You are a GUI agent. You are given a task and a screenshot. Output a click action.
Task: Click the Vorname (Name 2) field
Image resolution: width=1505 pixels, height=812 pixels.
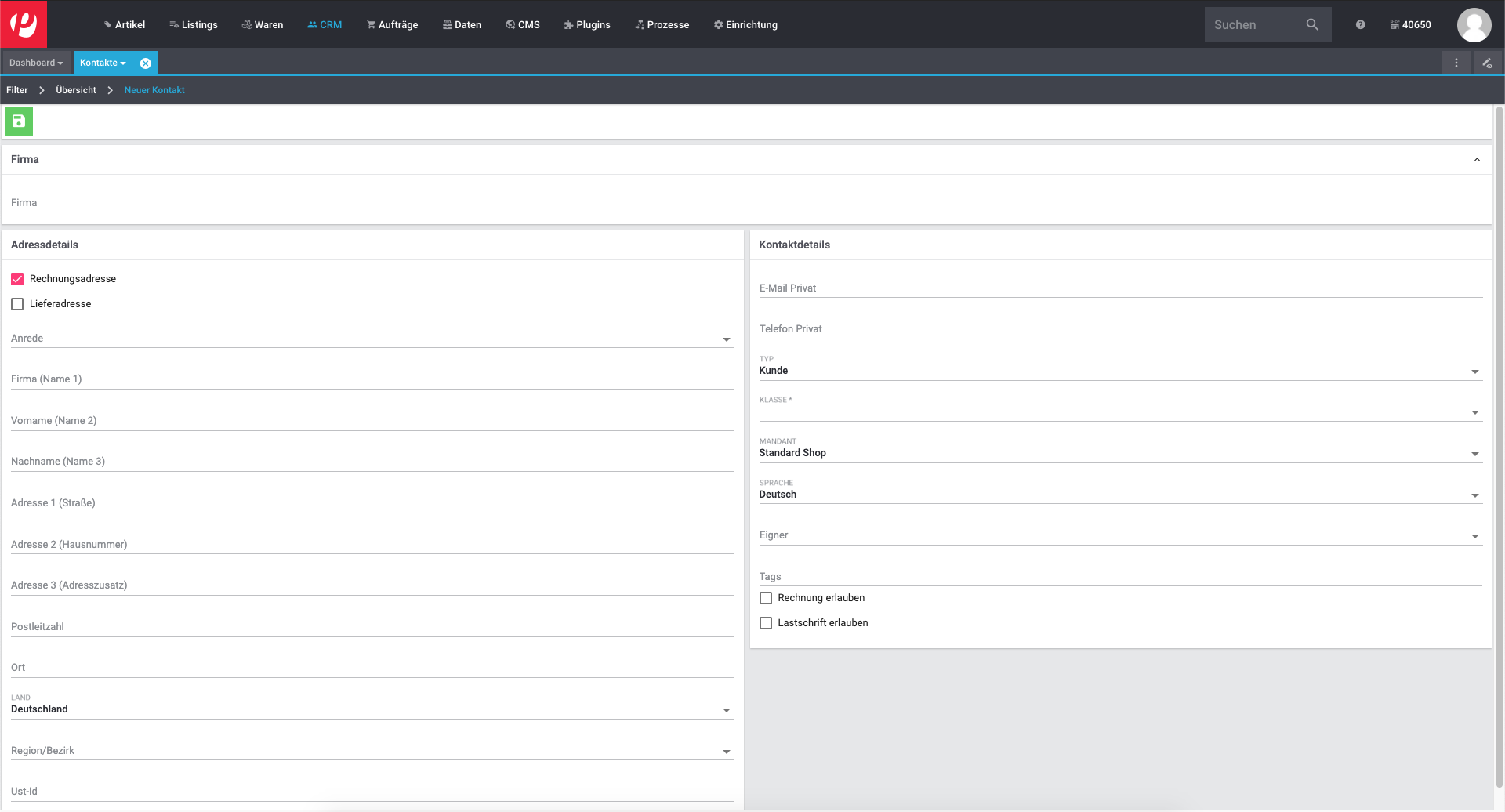372,422
